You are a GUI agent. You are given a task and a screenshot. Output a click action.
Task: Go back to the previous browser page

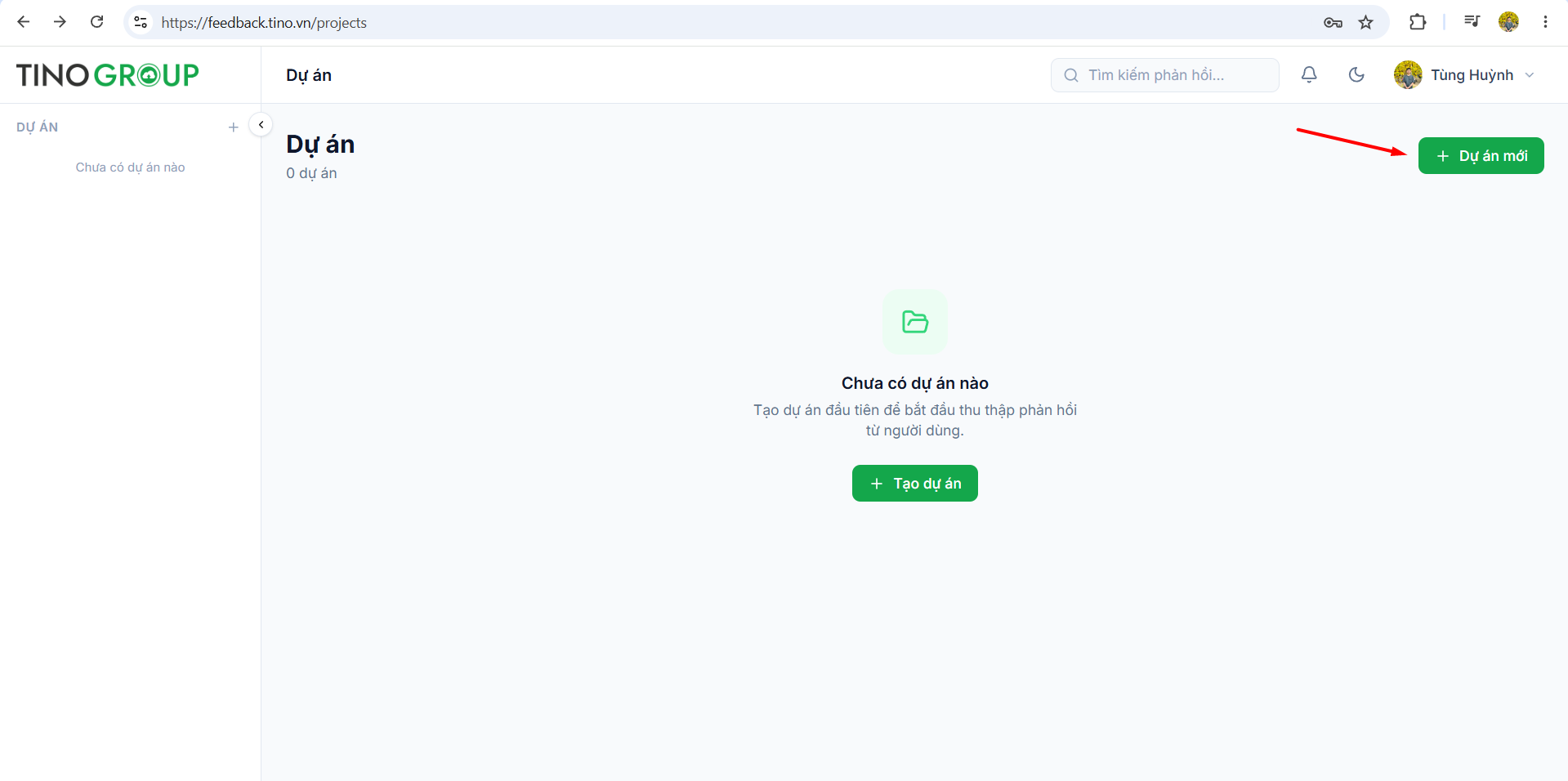click(24, 22)
